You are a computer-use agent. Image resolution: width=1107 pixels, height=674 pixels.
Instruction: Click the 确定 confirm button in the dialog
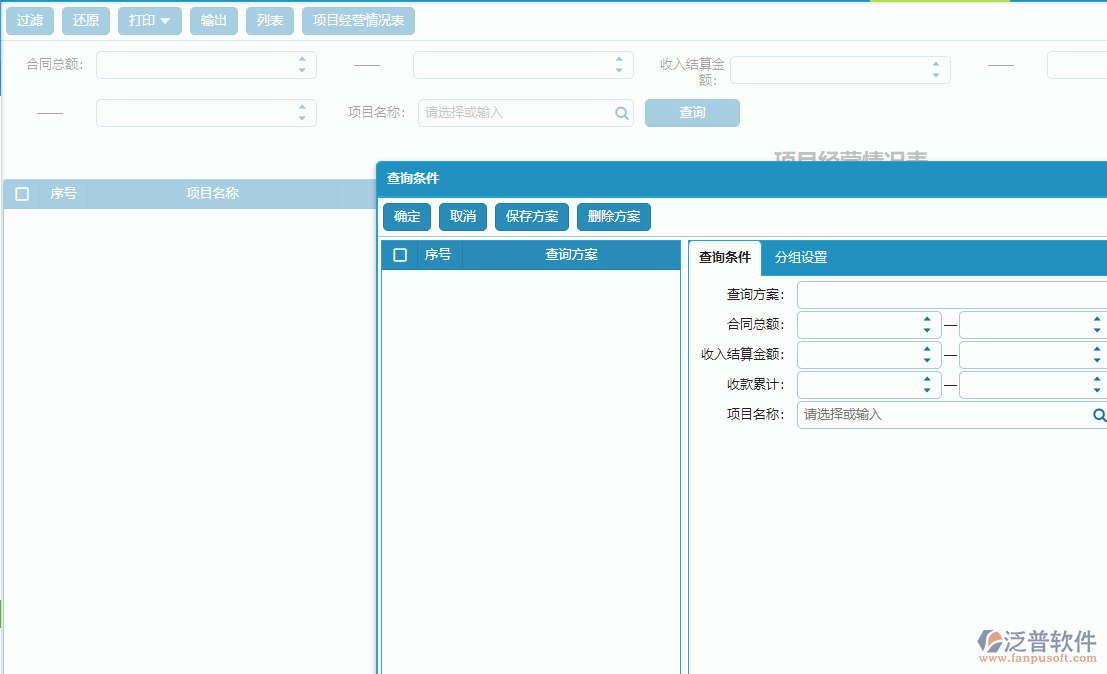point(406,216)
